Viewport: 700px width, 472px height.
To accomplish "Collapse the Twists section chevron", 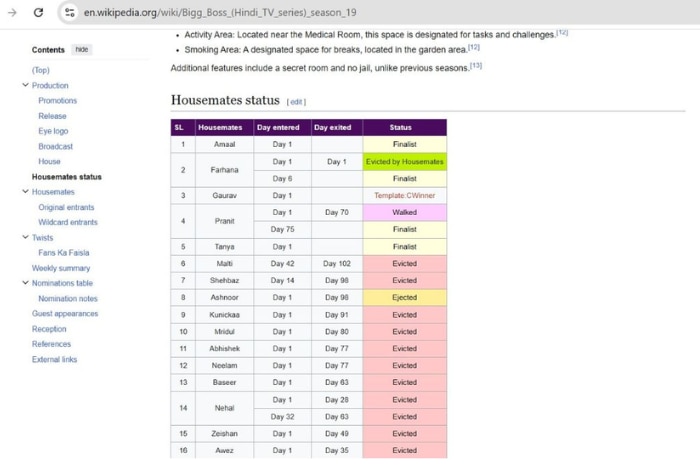I will pyautogui.click(x=25, y=238).
